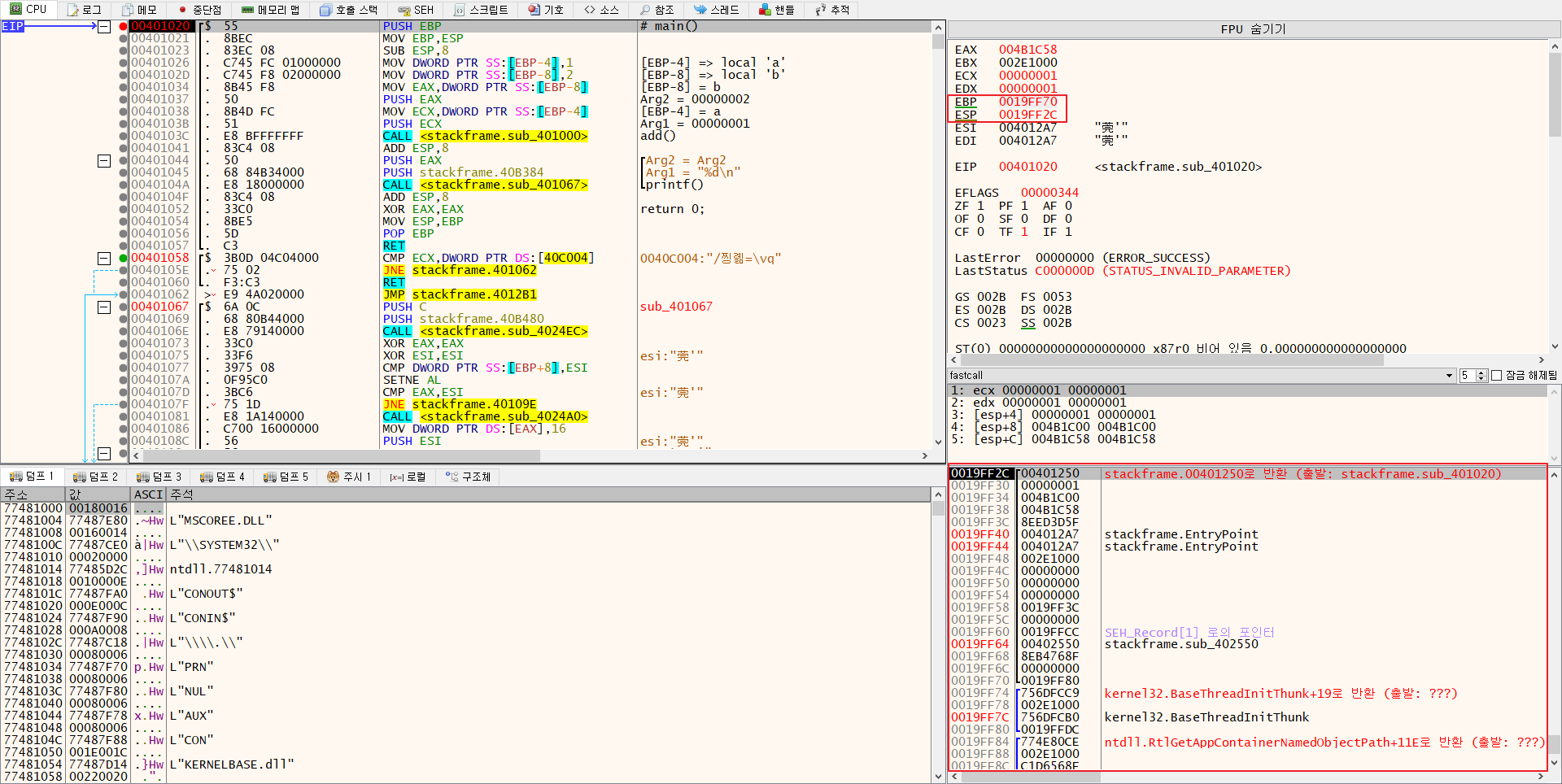The width and height of the screenshot is (1562, 784).
Task: Click the Handles (핸들) blocks icon
Action: pos(765,10)
